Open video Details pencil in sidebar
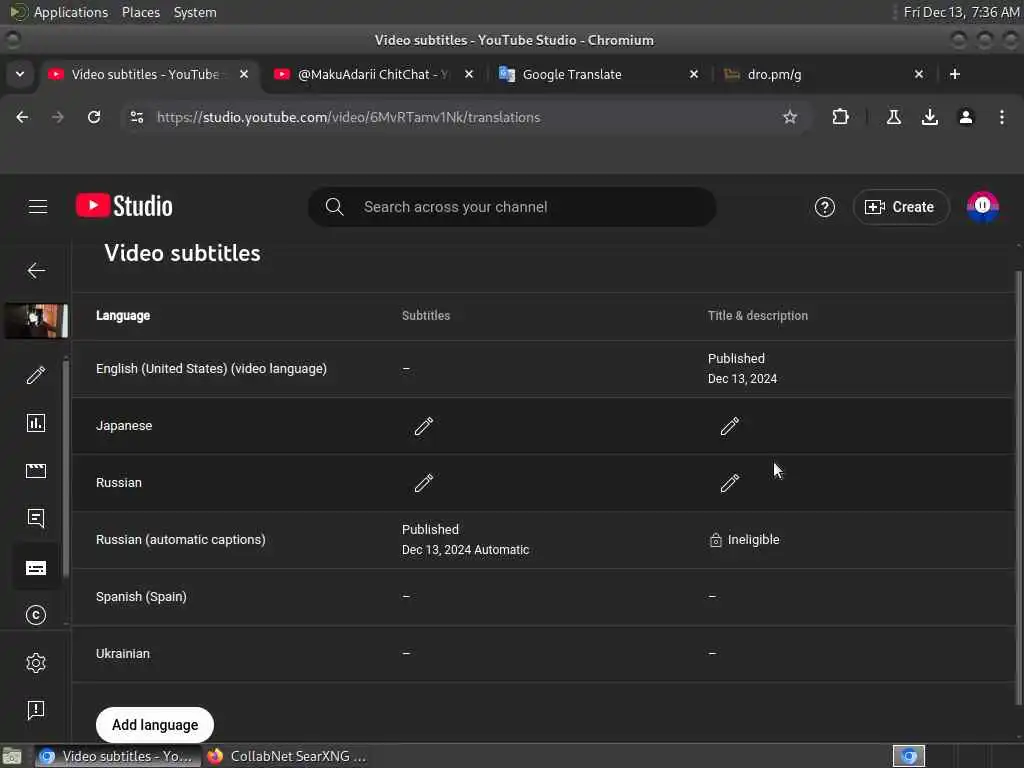The height and width of the screenshot is (768, 1024). click(x=36, y=375)
